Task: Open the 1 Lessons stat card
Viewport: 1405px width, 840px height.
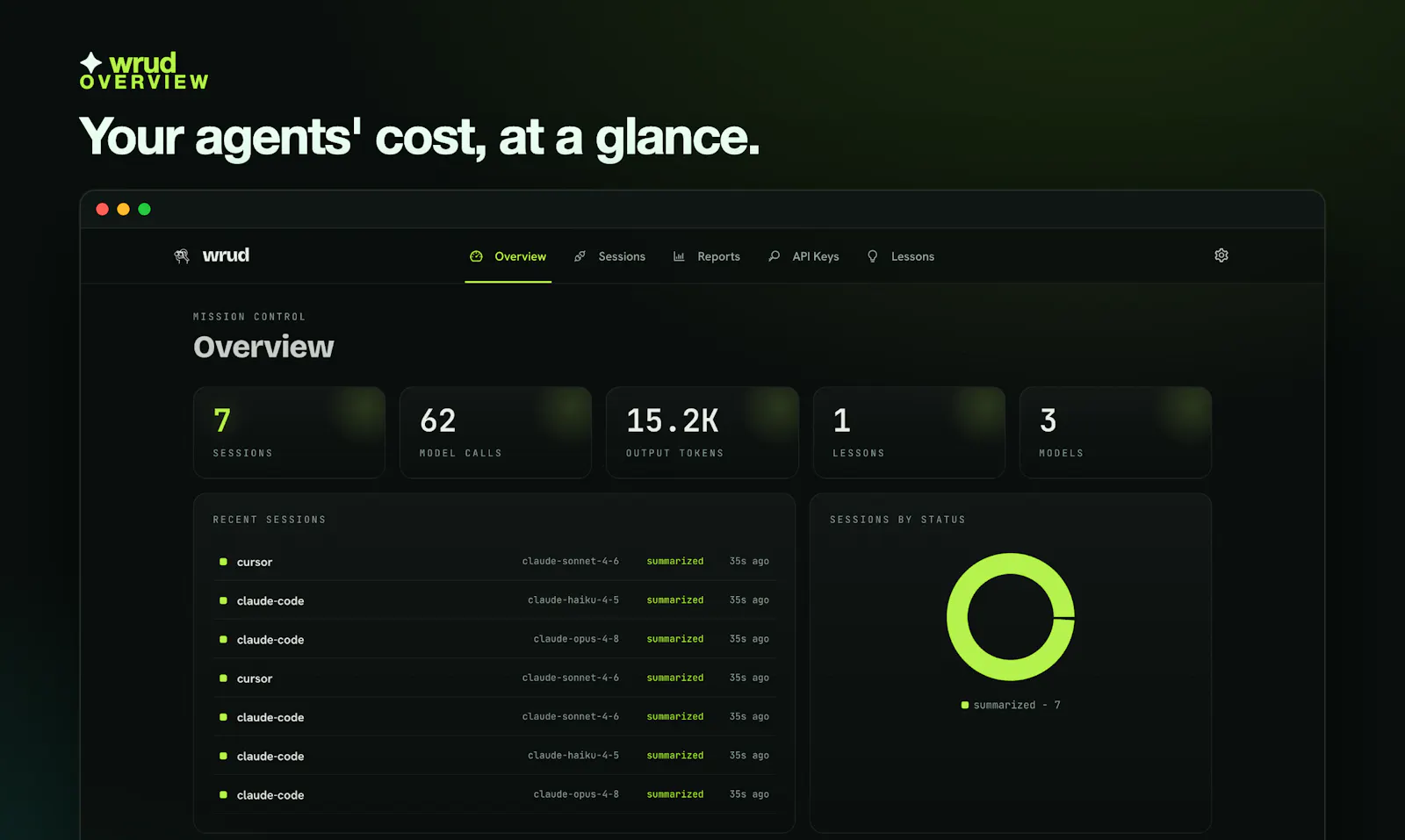Action: [909, 433]
